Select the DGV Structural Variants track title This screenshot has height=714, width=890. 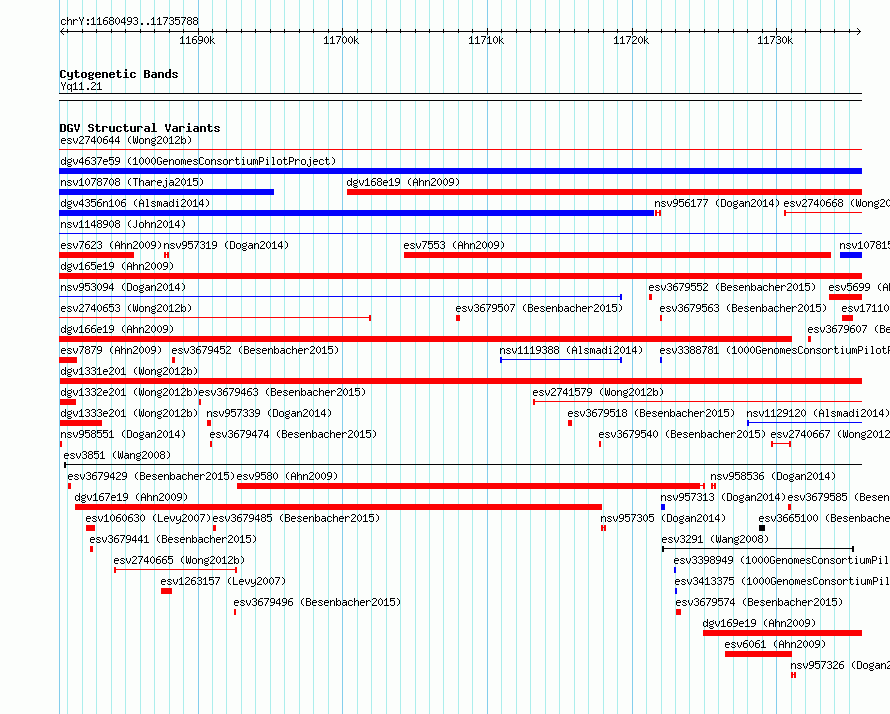[x=140, y=128]
